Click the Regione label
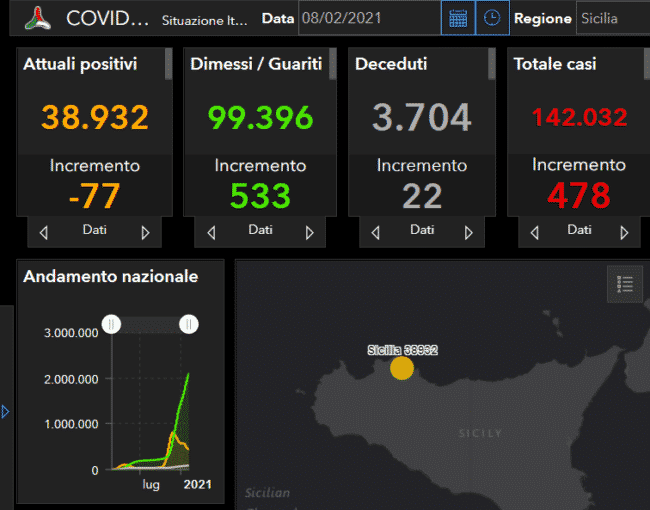650x510 pixels. pyautogui.click(x=543, y=19)
